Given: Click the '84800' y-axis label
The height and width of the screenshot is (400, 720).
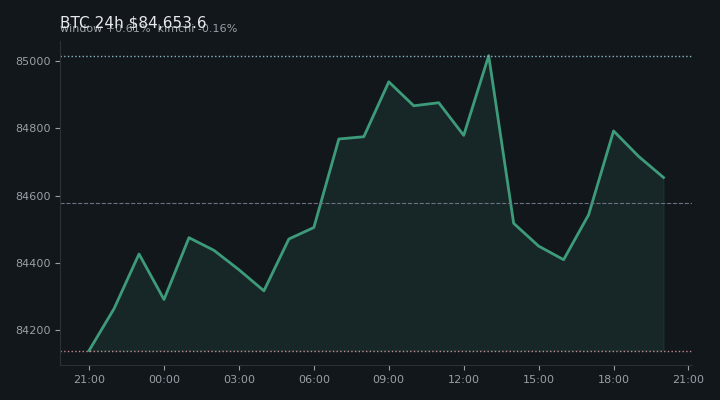Looking at the screenshot, I should point(33,129).
